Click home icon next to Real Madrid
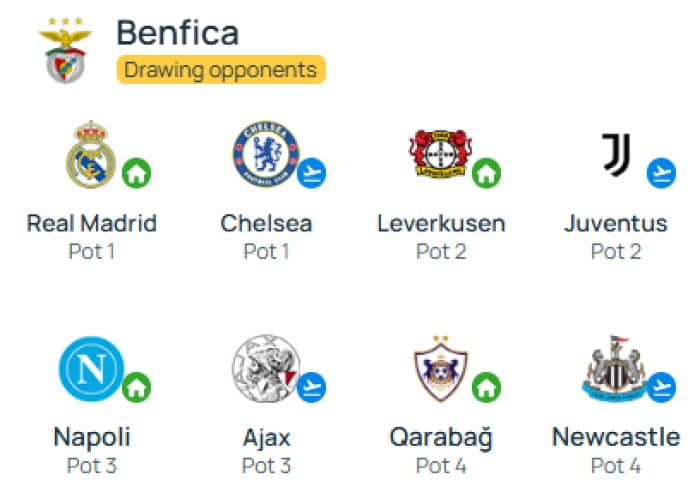Viewport: 700px width, 492px height. pos(137,173)
